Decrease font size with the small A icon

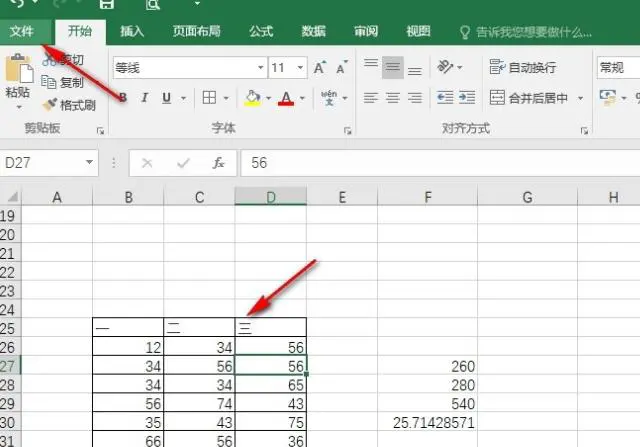click(x=342, y=67)
